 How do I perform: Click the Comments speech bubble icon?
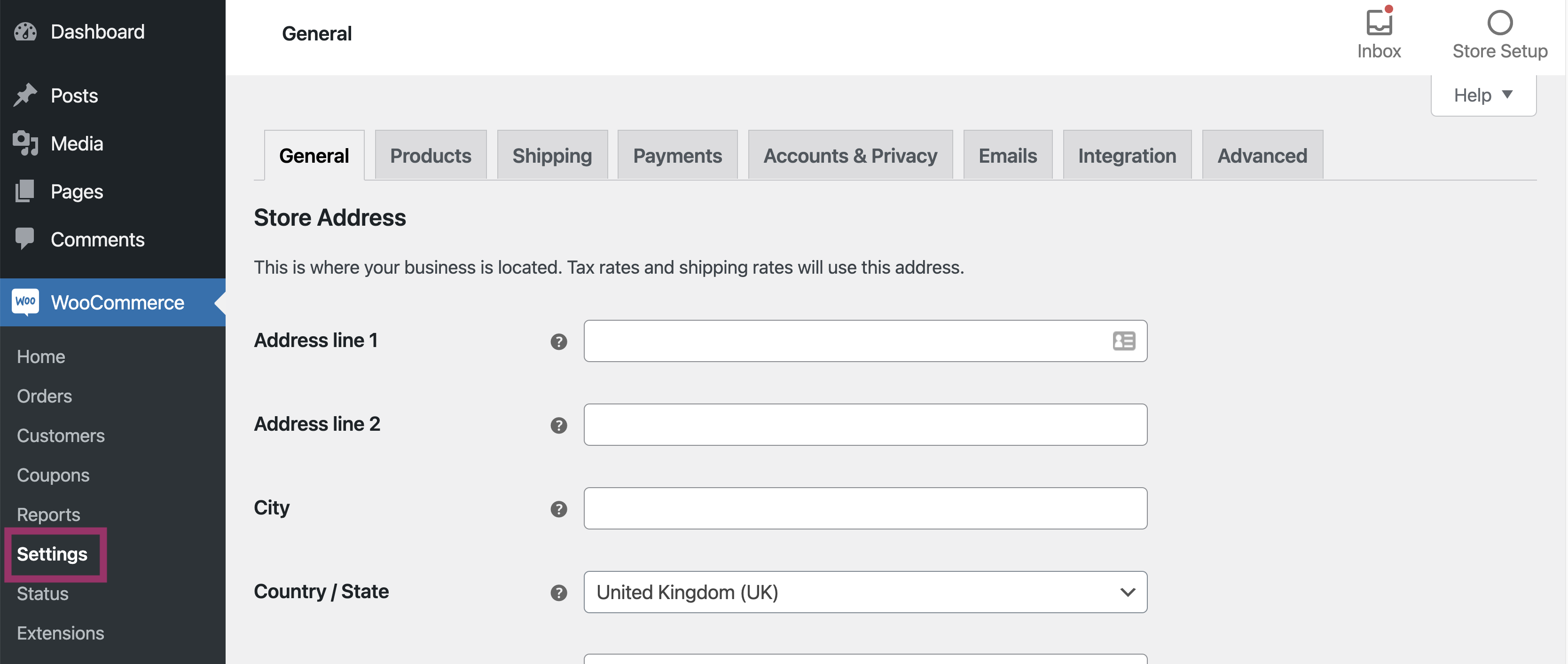pyautogui.click(x=25, y=239)
